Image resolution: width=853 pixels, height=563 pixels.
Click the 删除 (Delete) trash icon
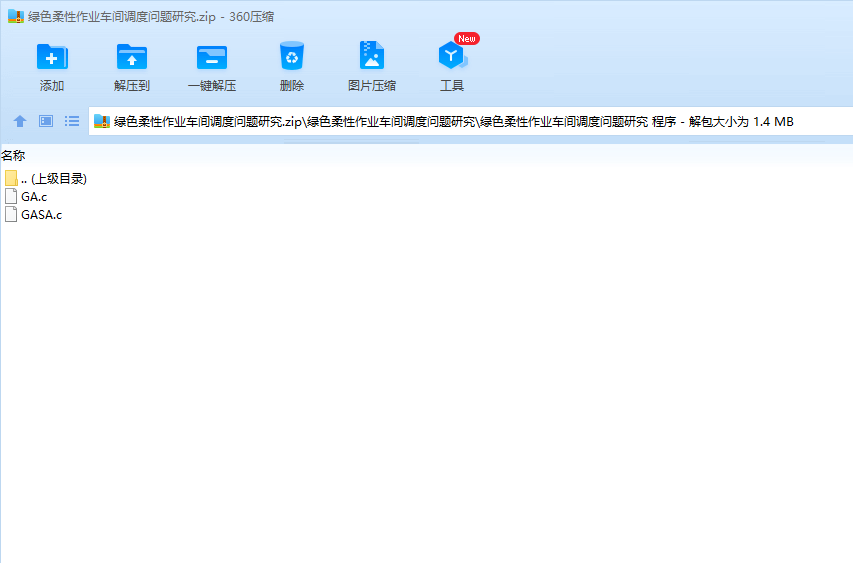coord(292,55)
